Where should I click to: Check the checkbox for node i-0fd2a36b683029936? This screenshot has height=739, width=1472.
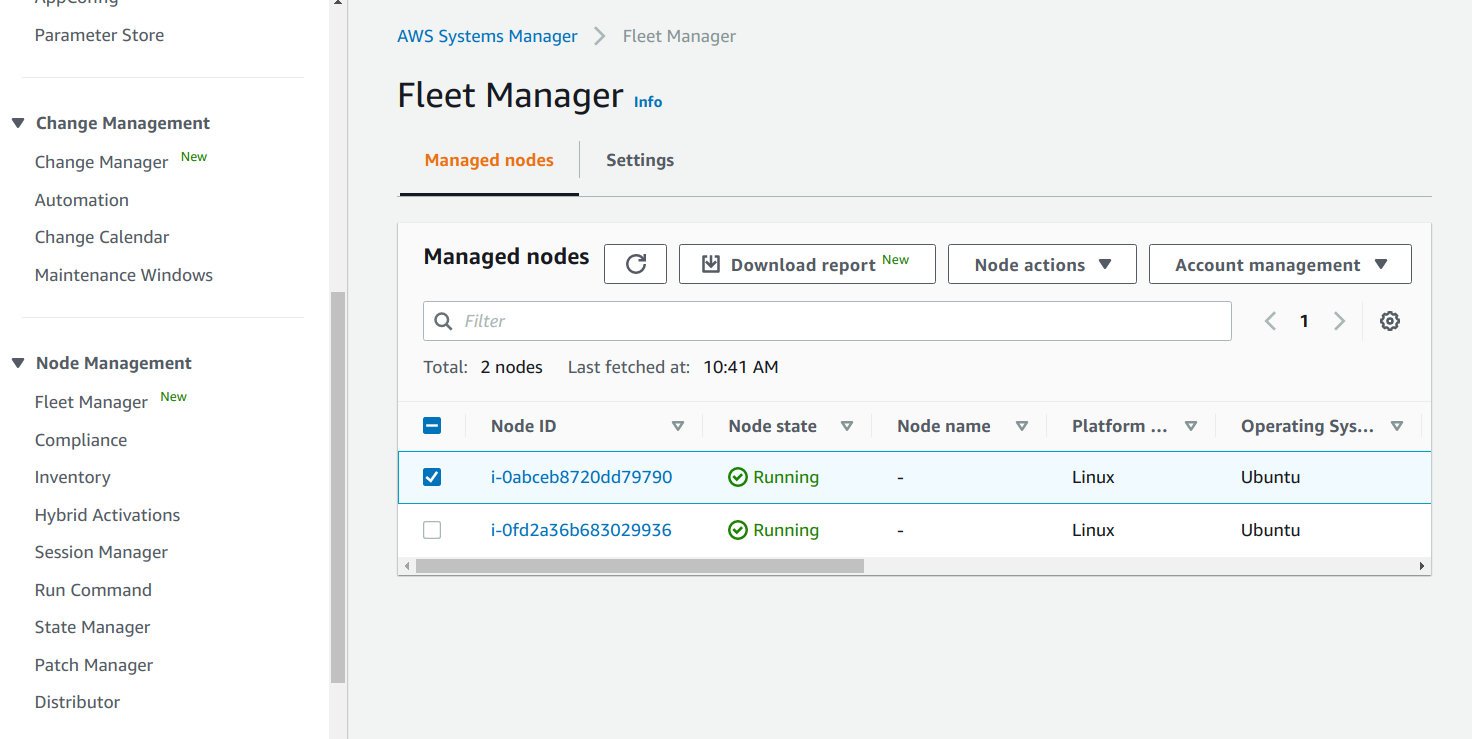click(x=432, y=530)
